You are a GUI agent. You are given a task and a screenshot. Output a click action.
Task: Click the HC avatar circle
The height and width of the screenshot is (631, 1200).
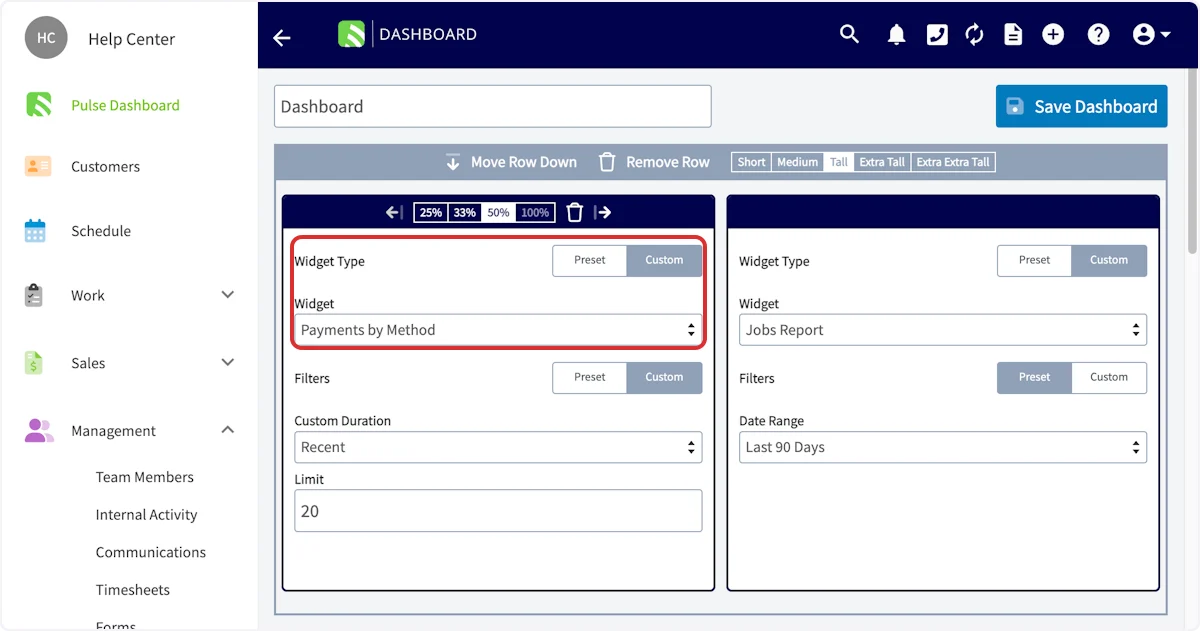pos(46,38)
